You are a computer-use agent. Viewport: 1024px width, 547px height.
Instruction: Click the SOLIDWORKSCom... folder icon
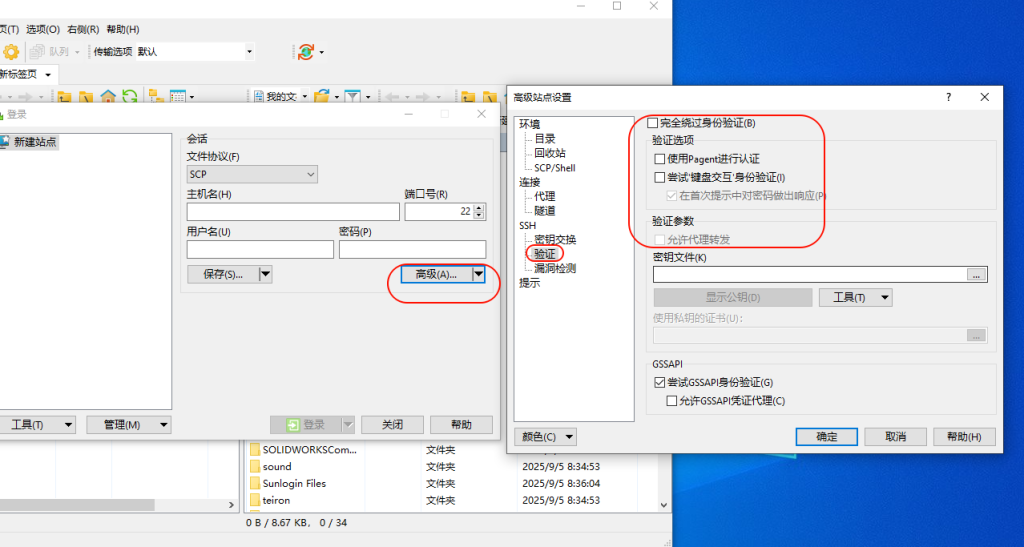pos(255,450)
